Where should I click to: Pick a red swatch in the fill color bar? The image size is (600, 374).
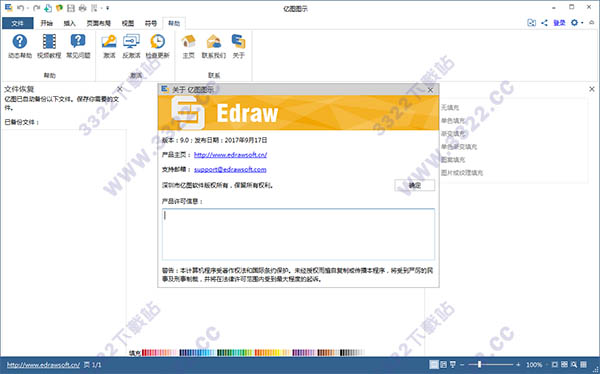coord(146,353)
